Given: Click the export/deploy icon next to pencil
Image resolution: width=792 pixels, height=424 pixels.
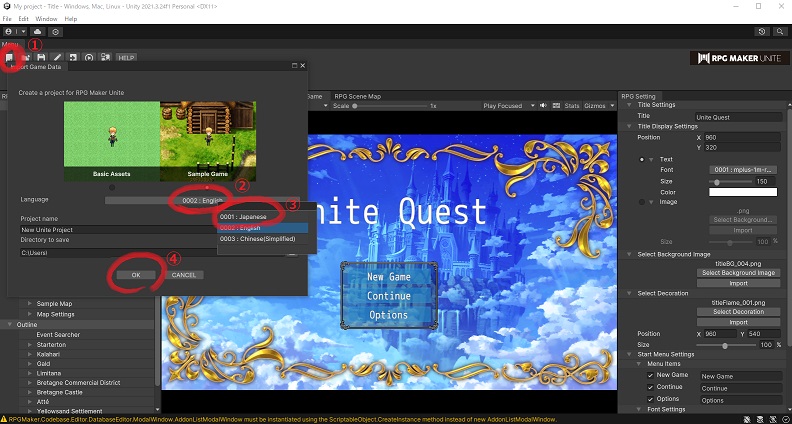Looking at the screenshot, I should [73, 58].
